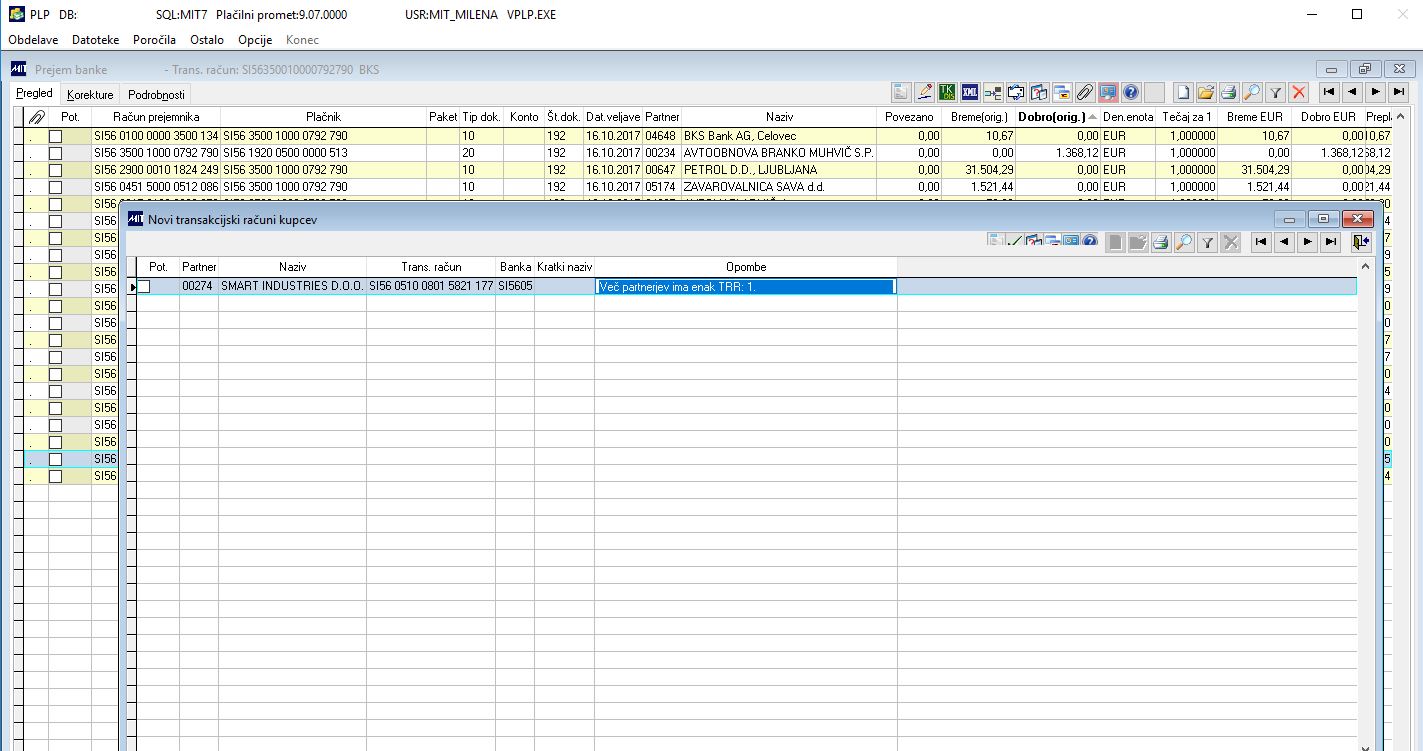Click the SI5605 bank cell in dialog

pyautogui.click(x=515, y=286)
